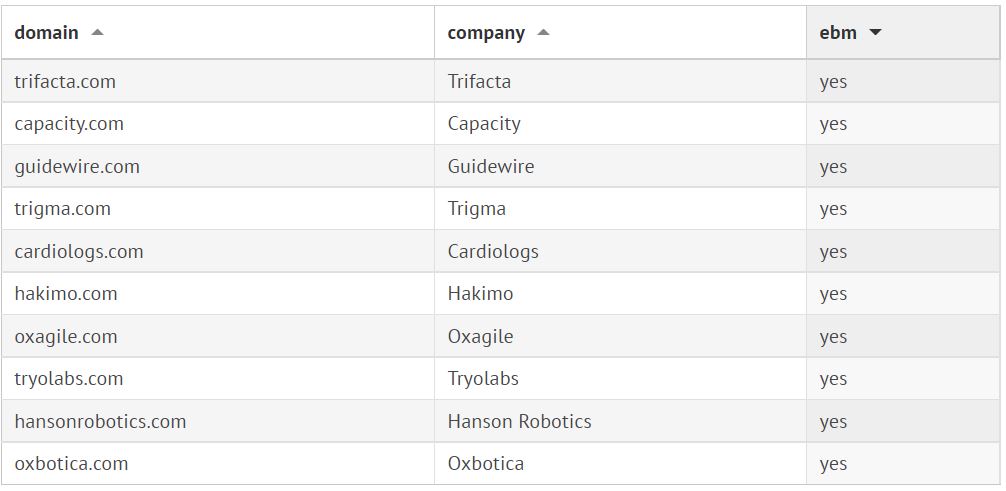Select the hakimo.com domain cell
The width and height of the screenshot is (1006, 491).
click(x=66, y=294)
